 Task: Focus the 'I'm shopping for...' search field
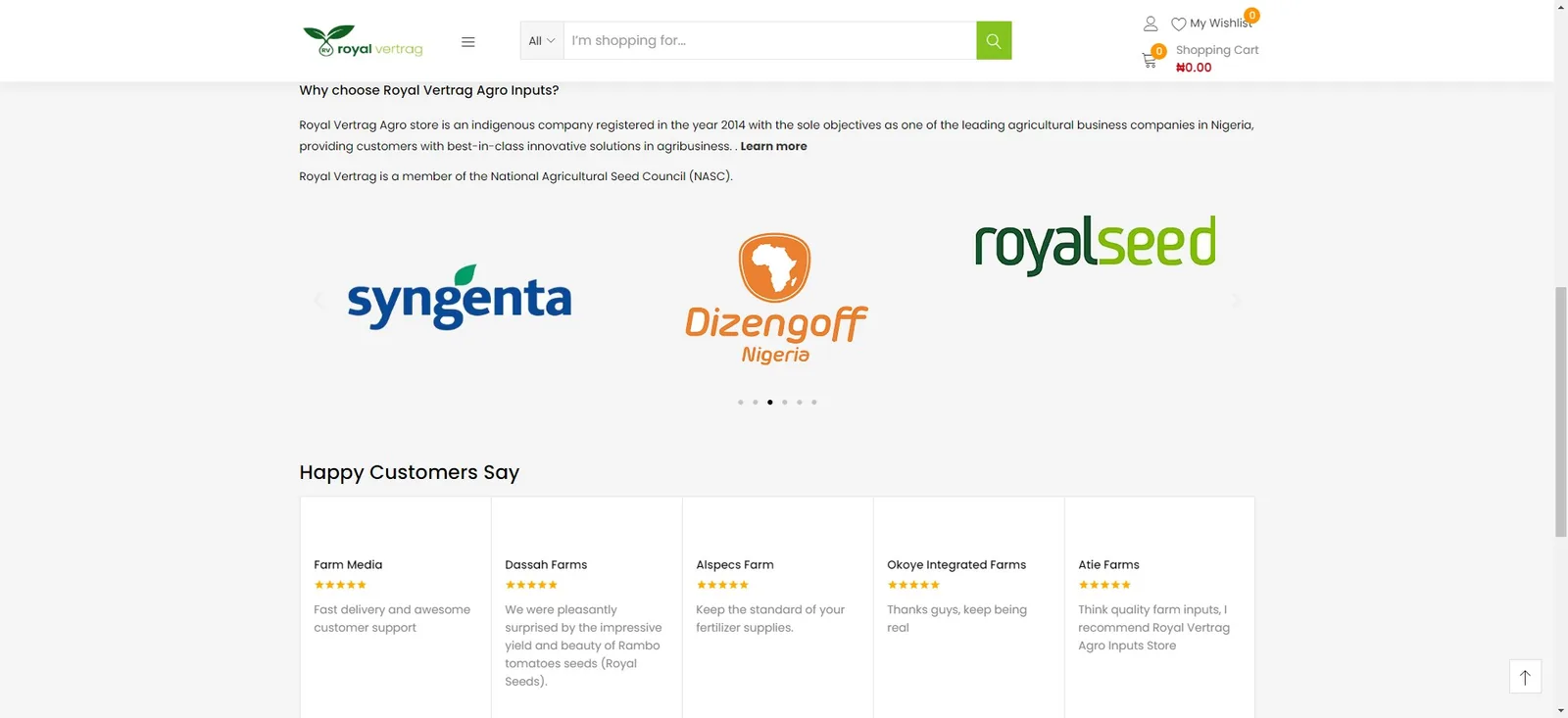coord(769,40)
